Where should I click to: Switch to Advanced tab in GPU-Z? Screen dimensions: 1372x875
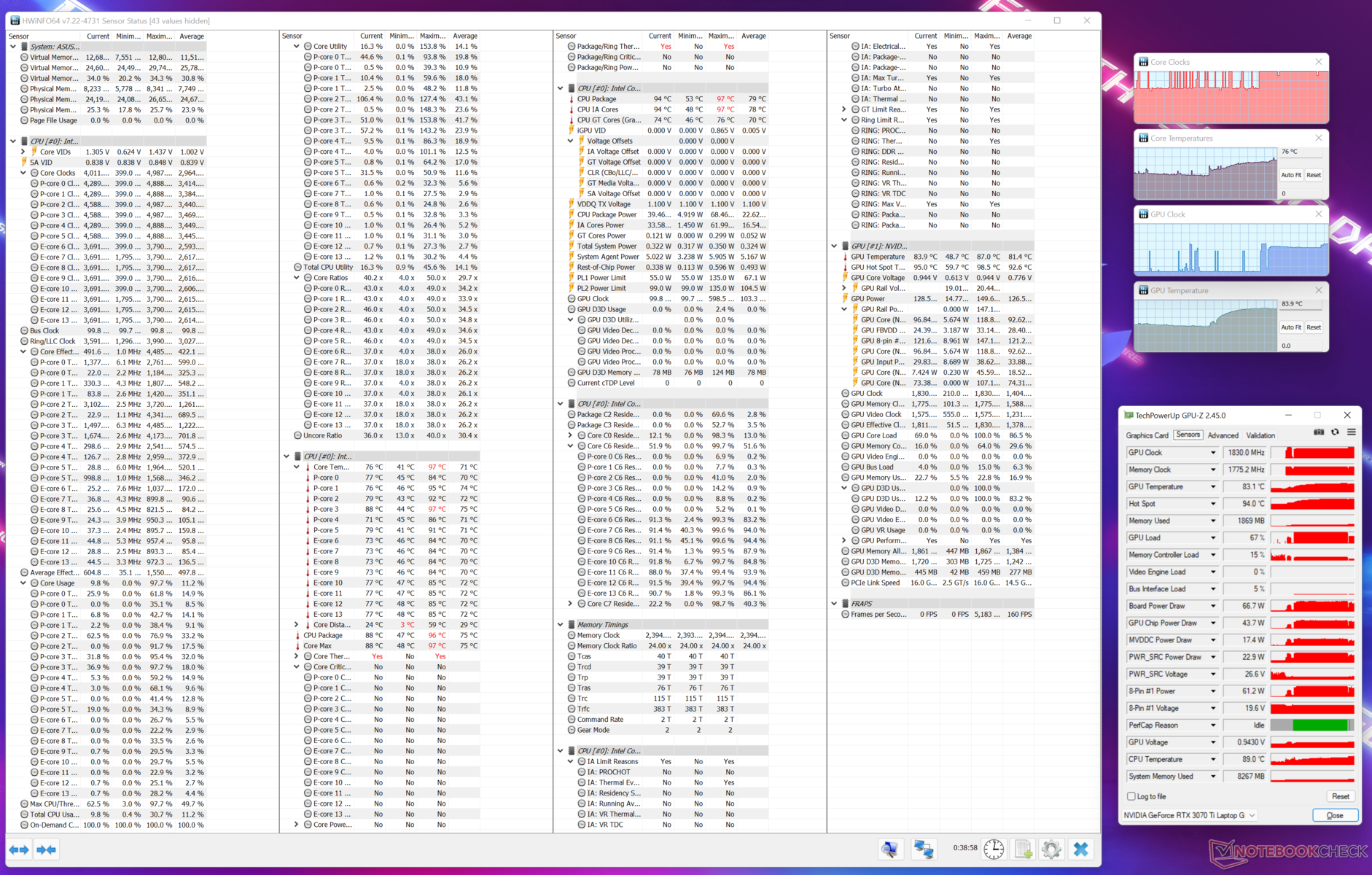pyautogui.click(x=1223, y=435)
